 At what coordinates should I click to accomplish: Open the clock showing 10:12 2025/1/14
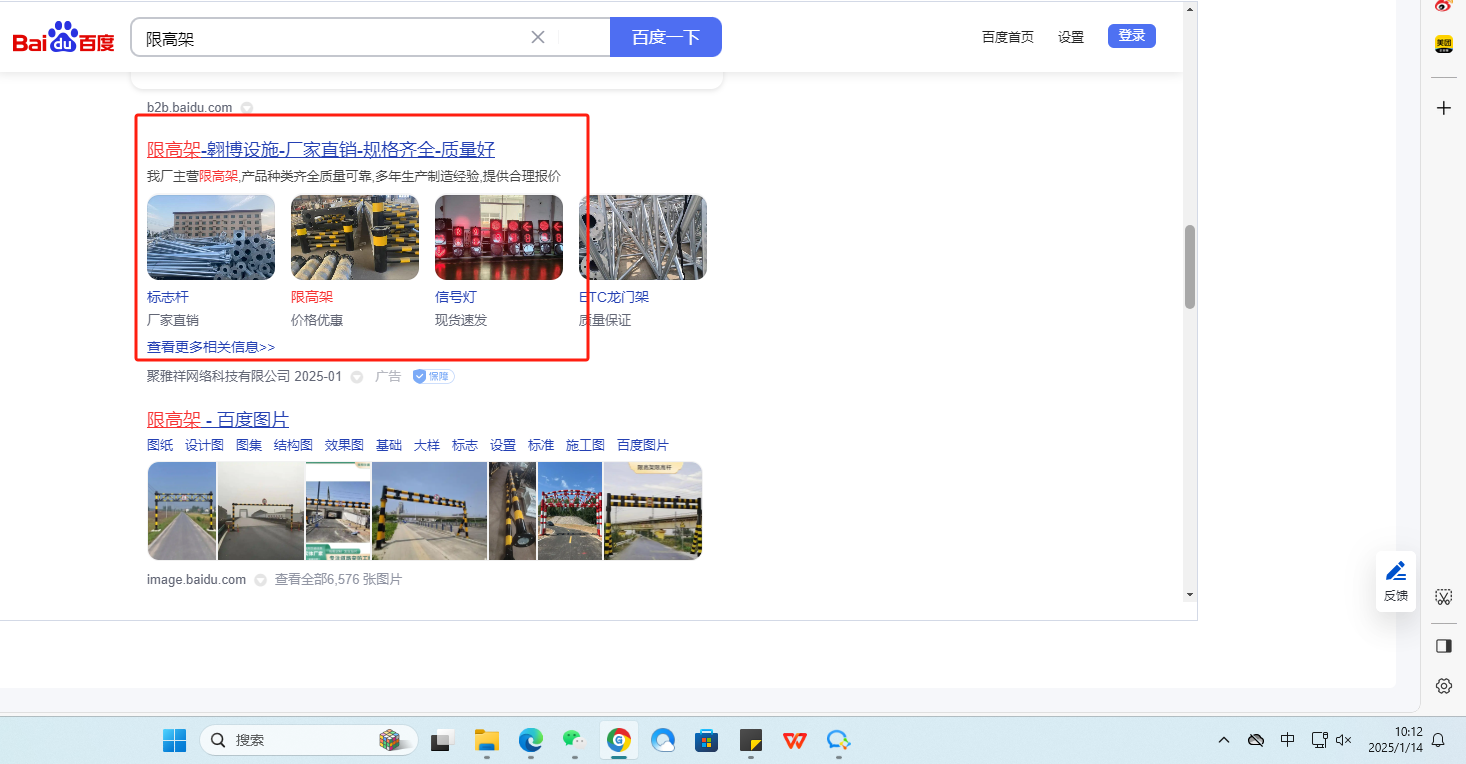[1394, 740]
